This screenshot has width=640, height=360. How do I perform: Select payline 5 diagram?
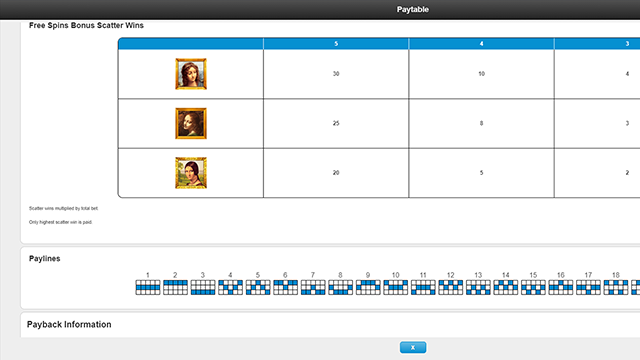(258, 287)
